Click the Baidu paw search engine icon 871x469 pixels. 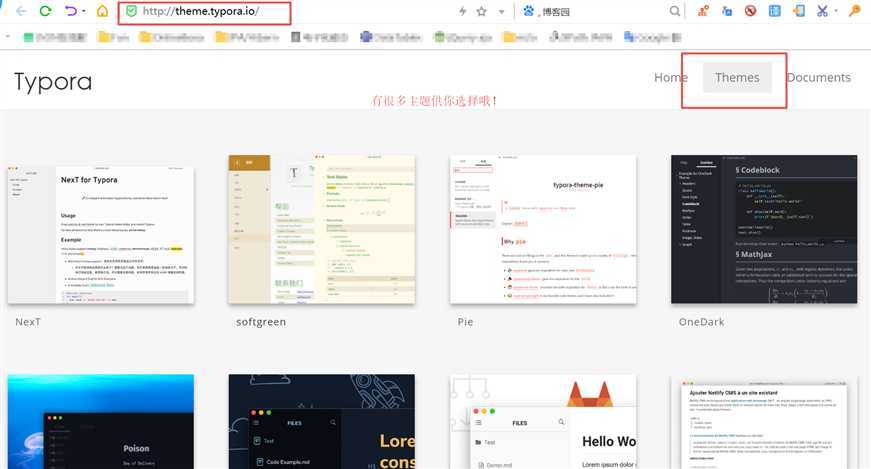coord(528,11)
